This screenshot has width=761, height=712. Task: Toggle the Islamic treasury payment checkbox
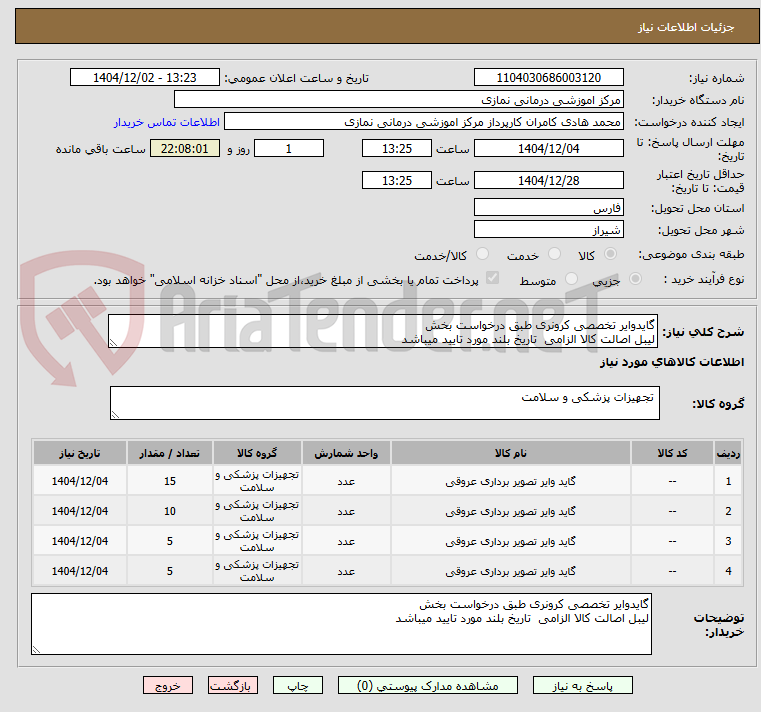(x=492, y=278)
